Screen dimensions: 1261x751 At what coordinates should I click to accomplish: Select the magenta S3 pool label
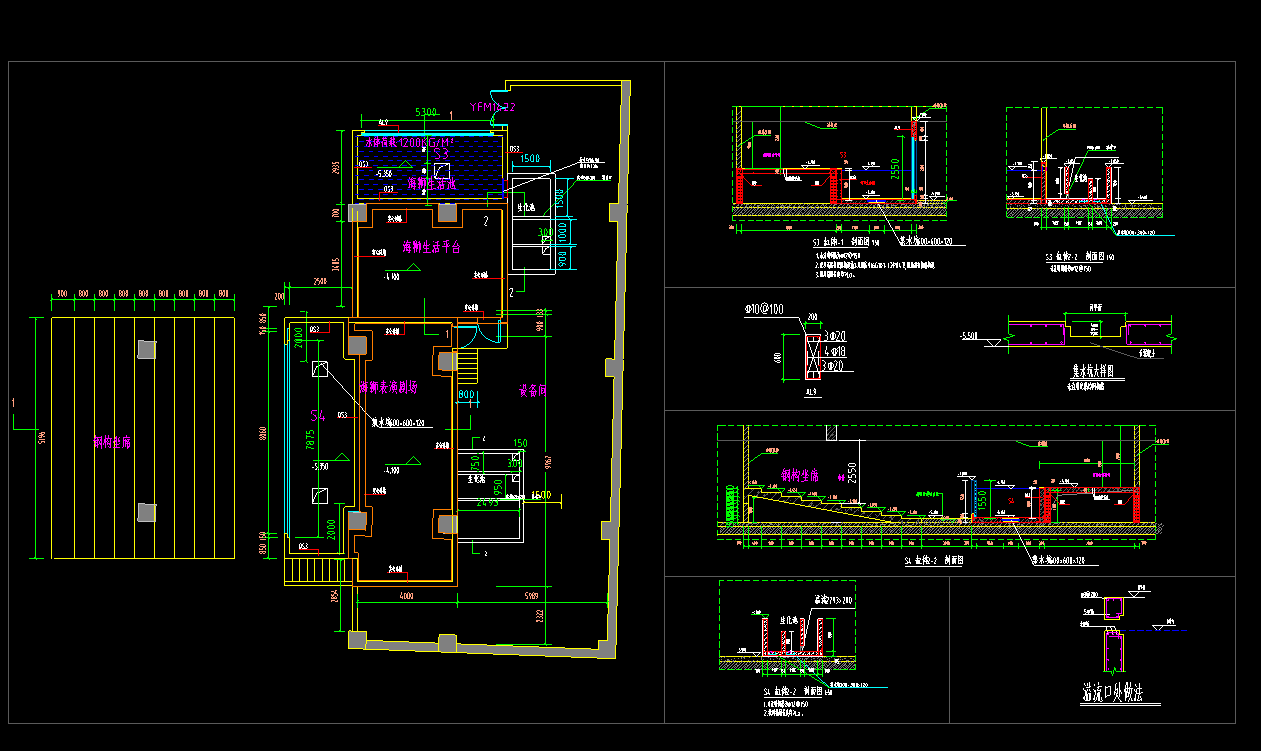coord(439,155)
